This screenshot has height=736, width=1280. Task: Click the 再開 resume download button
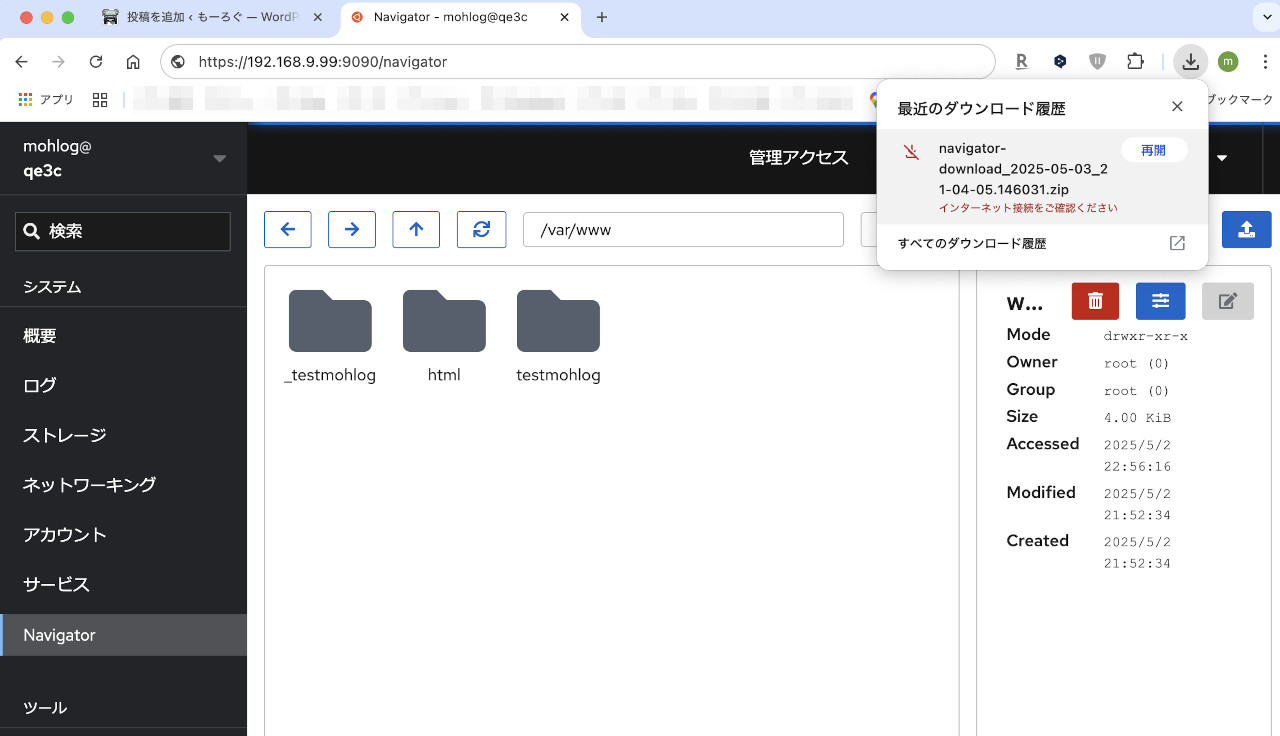1153,150
